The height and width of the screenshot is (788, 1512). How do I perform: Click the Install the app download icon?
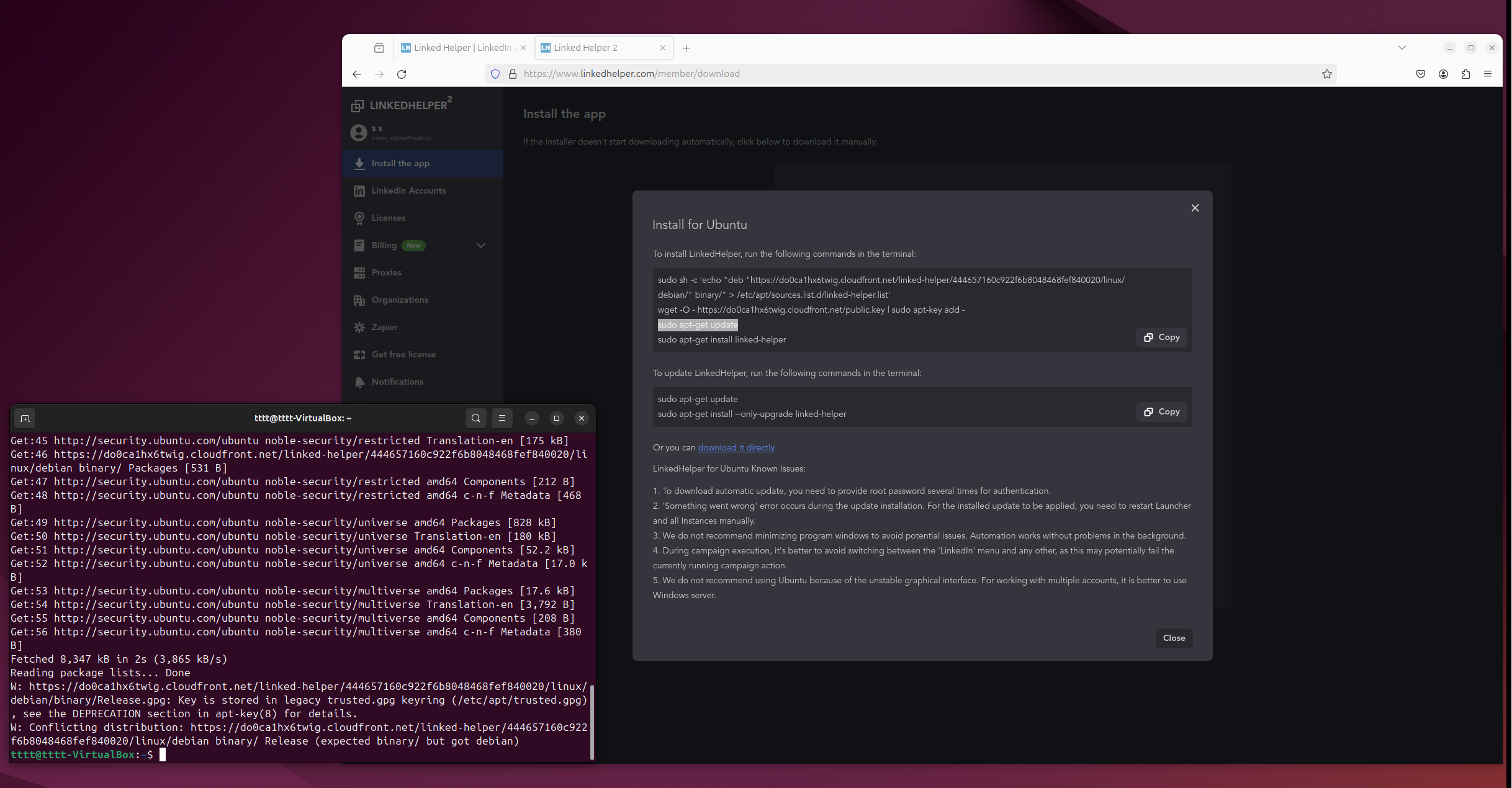tap(359, 163)
